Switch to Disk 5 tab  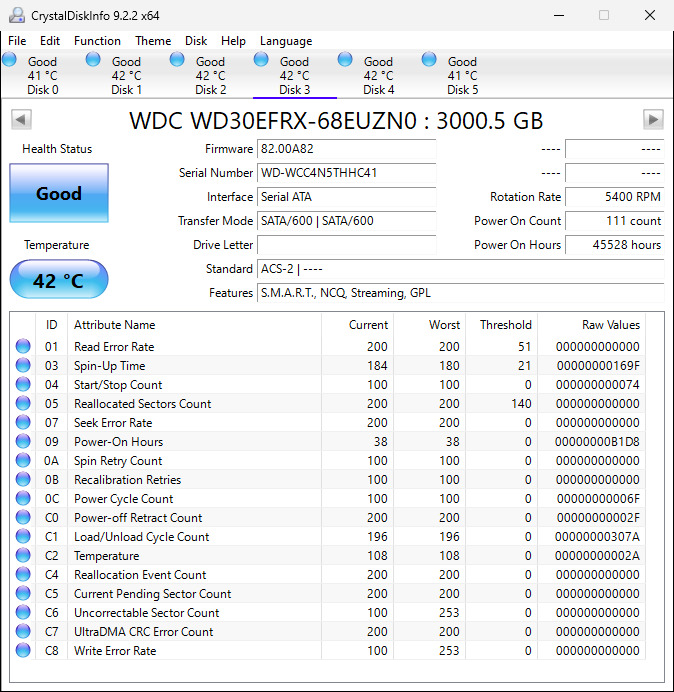462,75
